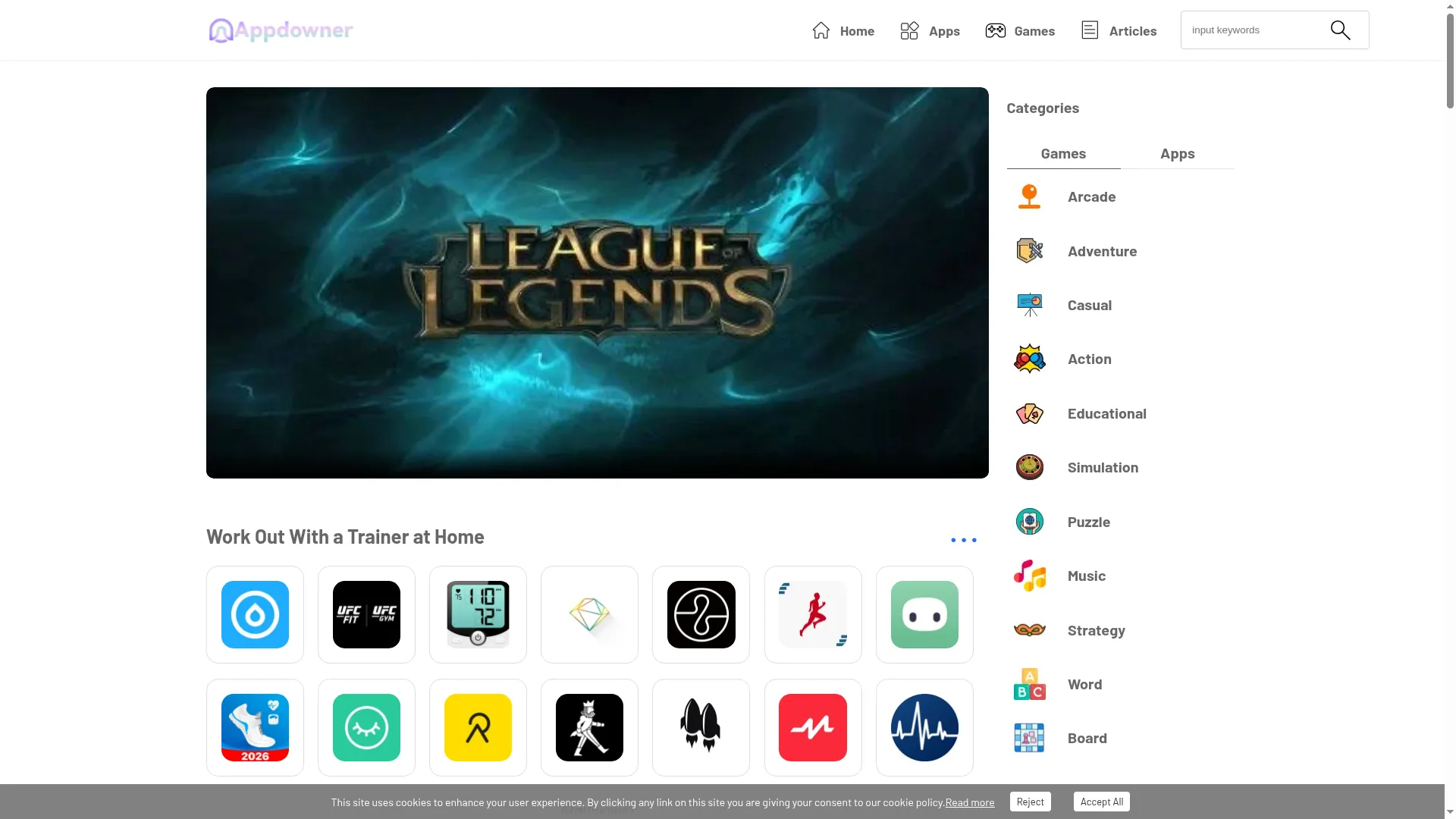Click the Casual category icon
The height and width of the screenshot is (819, 1456).
tap(1029, 305)
